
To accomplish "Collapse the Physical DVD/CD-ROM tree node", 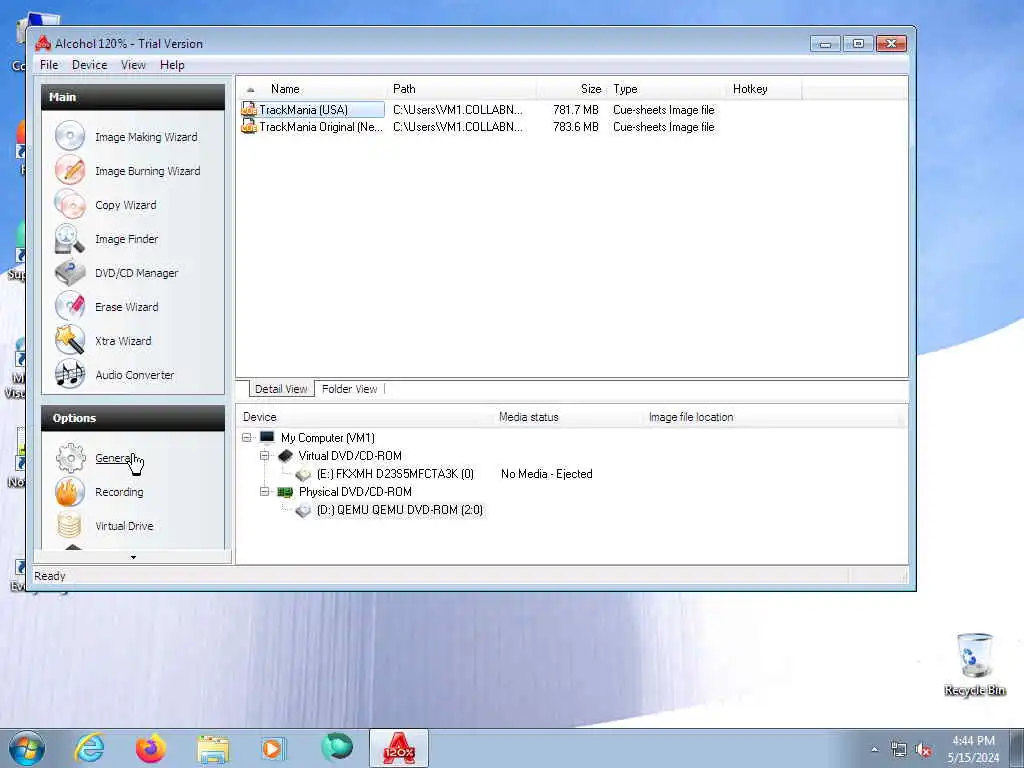I will point(264,492).
